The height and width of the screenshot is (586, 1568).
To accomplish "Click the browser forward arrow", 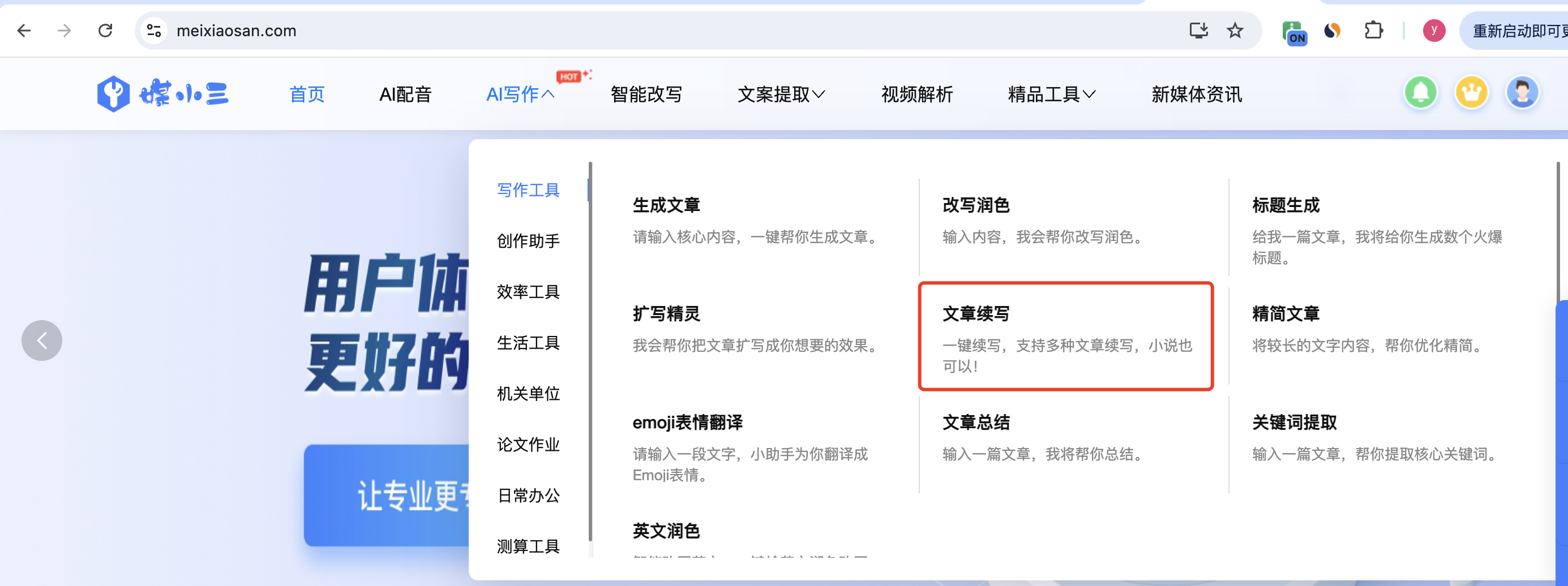I will [64, 31].
